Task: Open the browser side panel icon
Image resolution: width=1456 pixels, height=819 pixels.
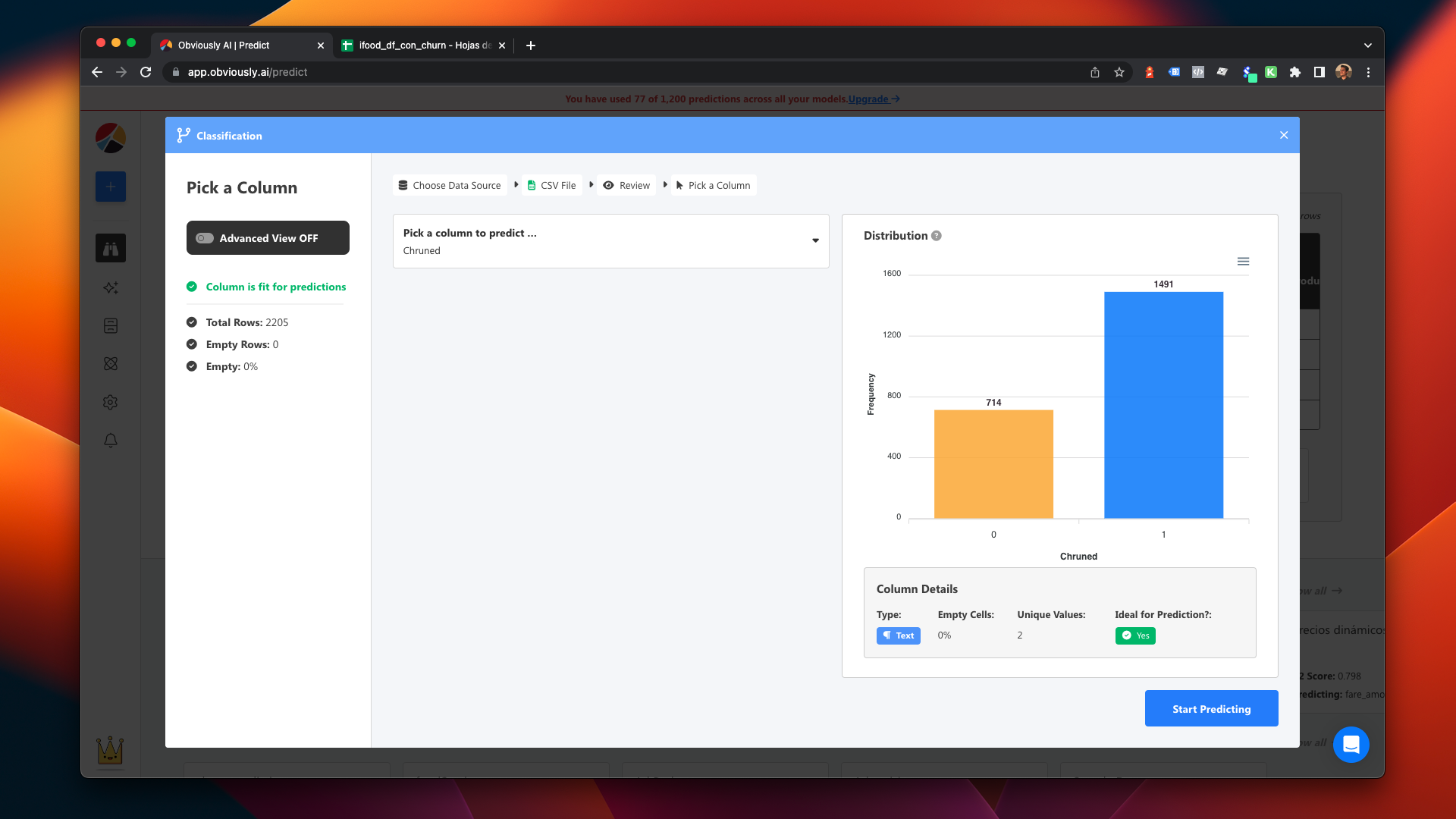Action: tap(1319, 72)
